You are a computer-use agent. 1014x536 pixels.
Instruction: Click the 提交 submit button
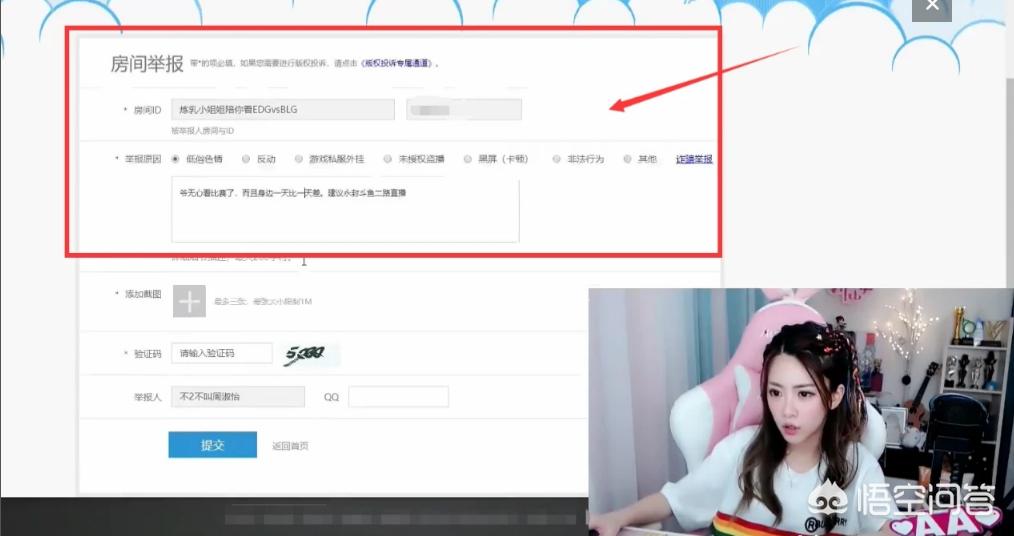click(212, 445)
